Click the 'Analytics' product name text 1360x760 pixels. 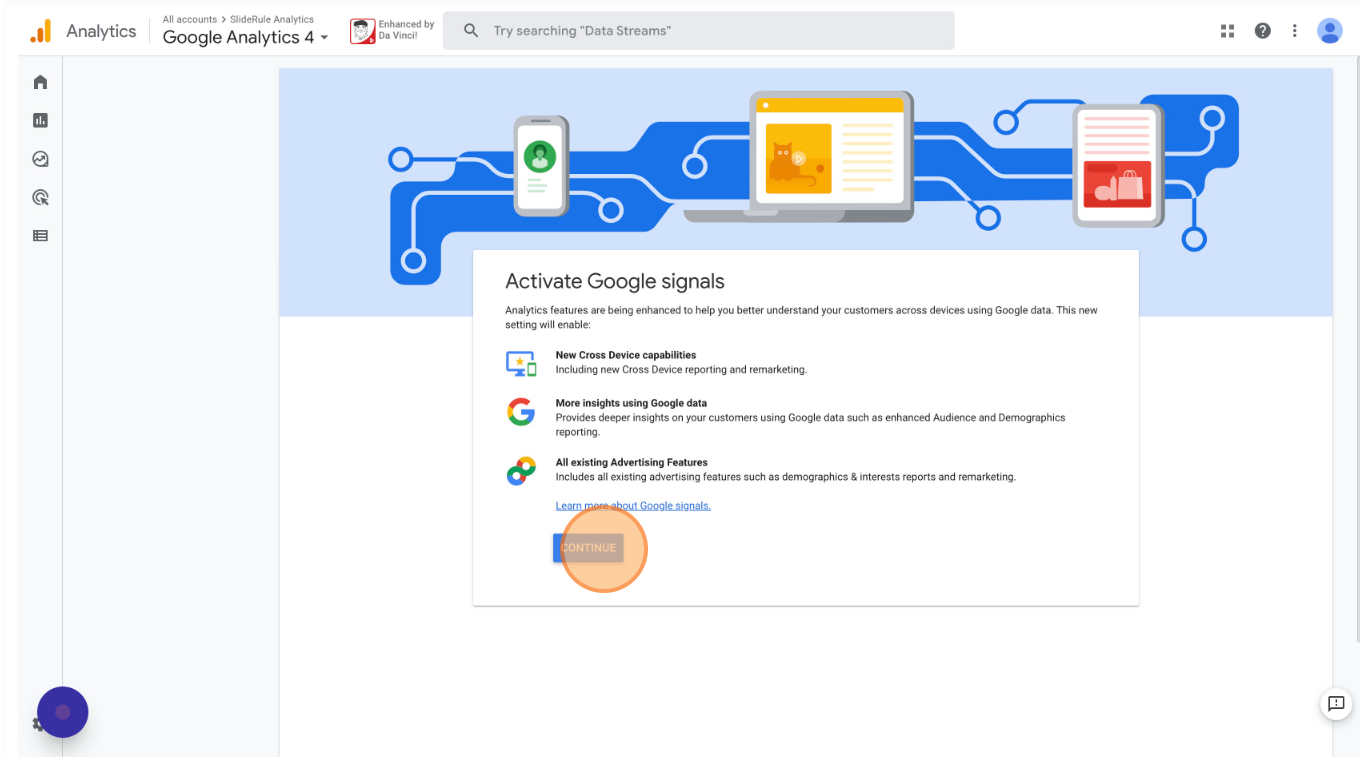[x=101, y=31]
